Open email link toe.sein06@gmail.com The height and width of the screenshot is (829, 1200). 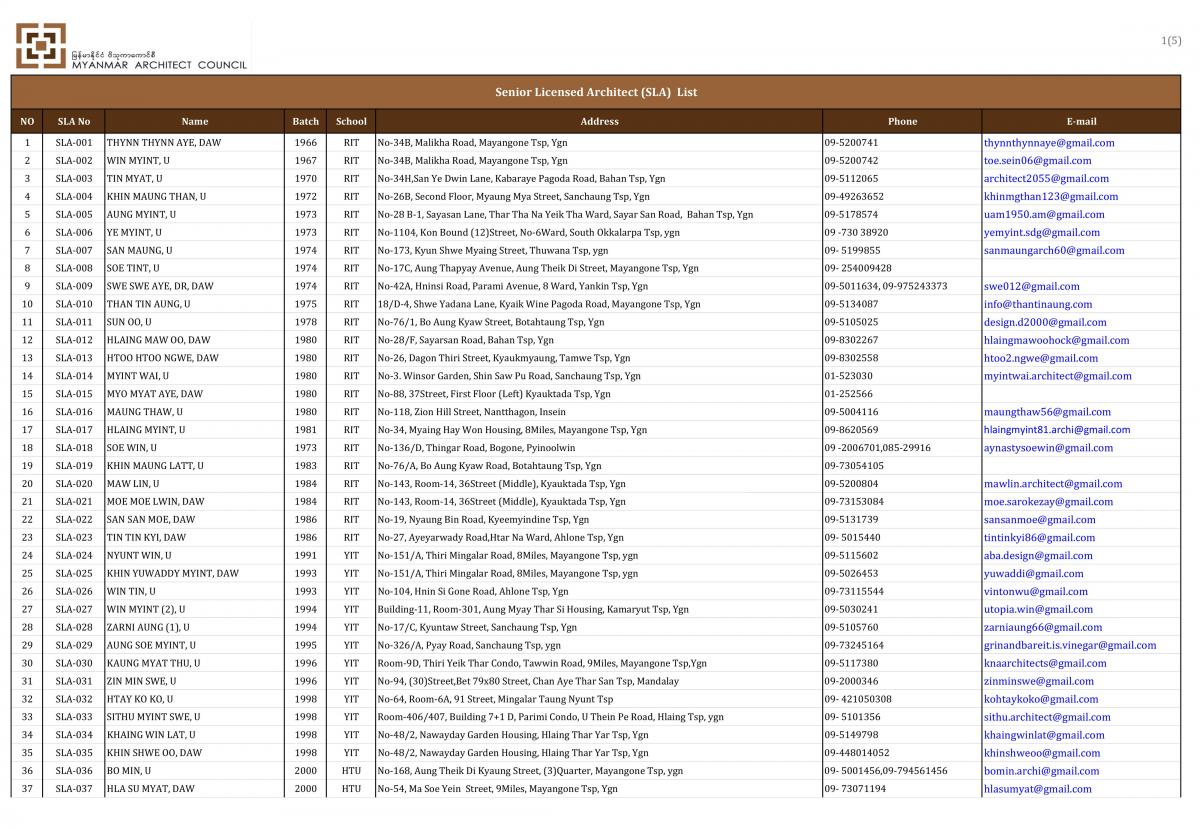(x=1037, y=161)
